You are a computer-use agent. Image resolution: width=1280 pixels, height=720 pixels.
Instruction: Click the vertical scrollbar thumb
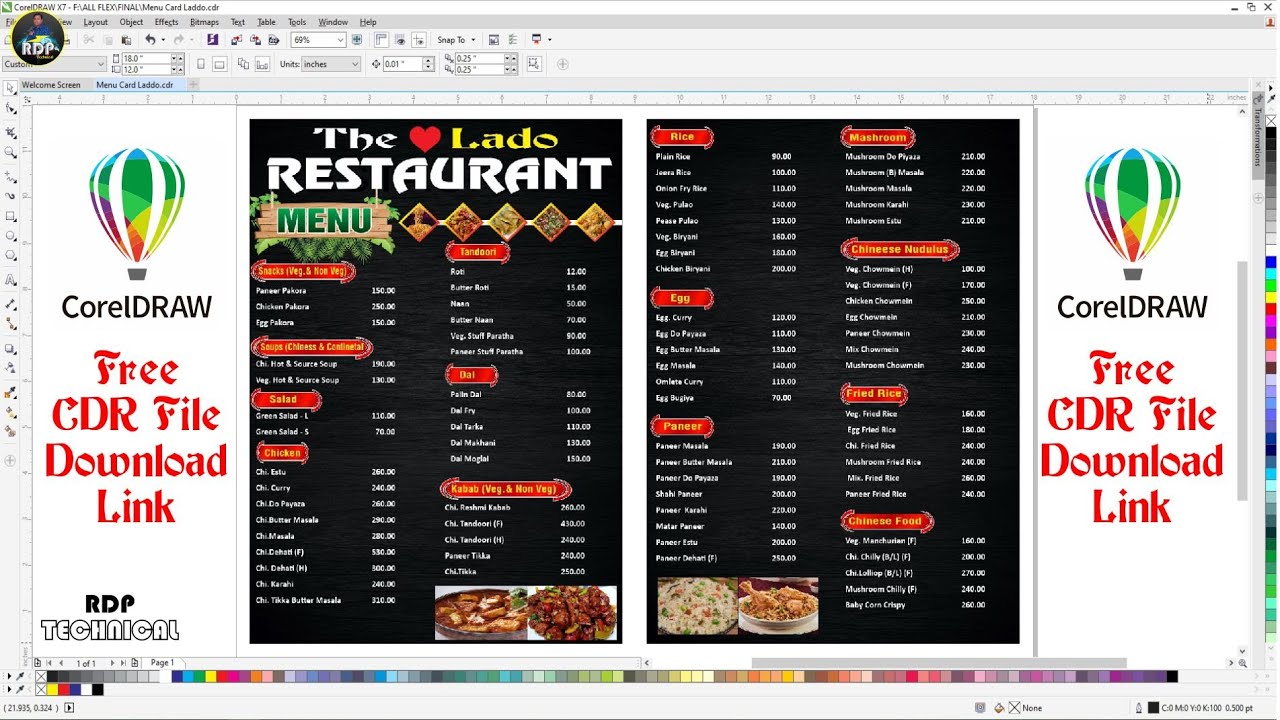1243,380
